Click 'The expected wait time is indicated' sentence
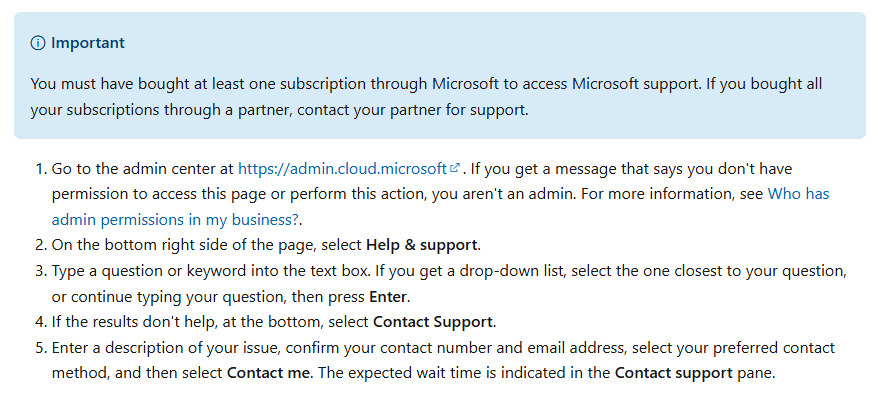This screenshot has width=876, height=412. coord(450,374)
